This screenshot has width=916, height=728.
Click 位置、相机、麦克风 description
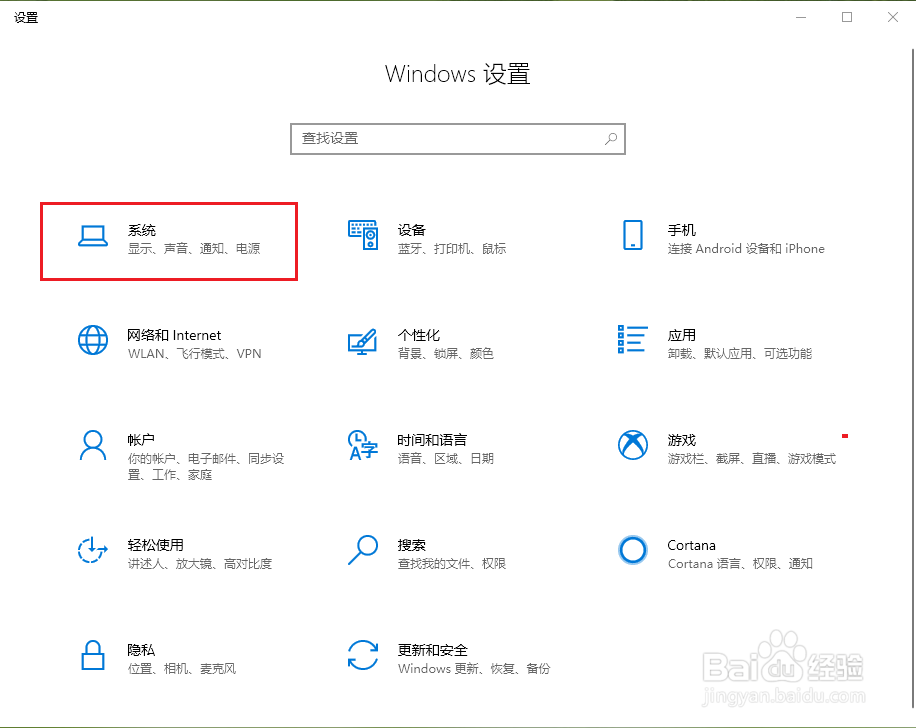coord(182,668)
